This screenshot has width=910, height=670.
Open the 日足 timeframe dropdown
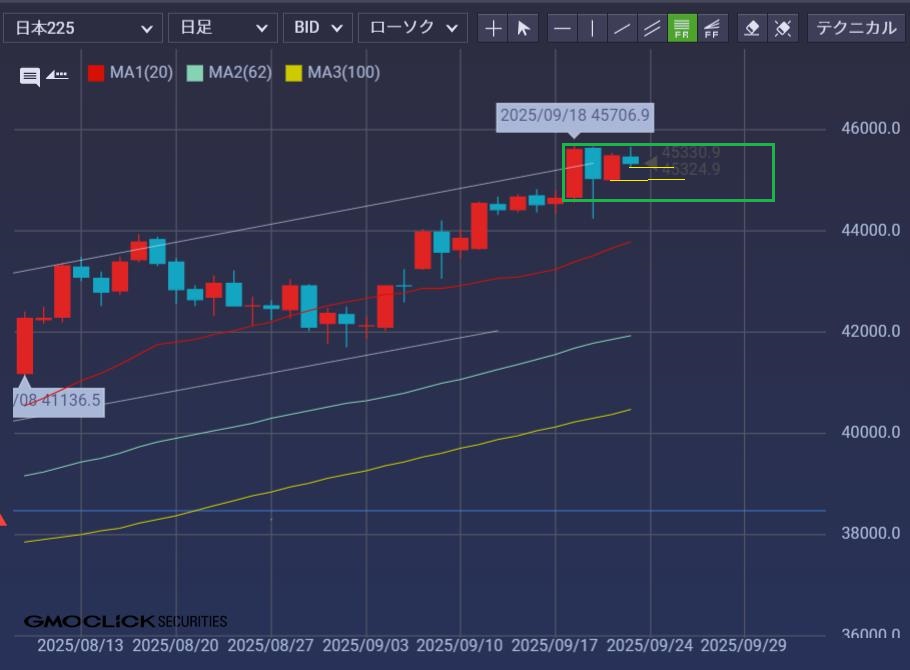pos(222,28)
